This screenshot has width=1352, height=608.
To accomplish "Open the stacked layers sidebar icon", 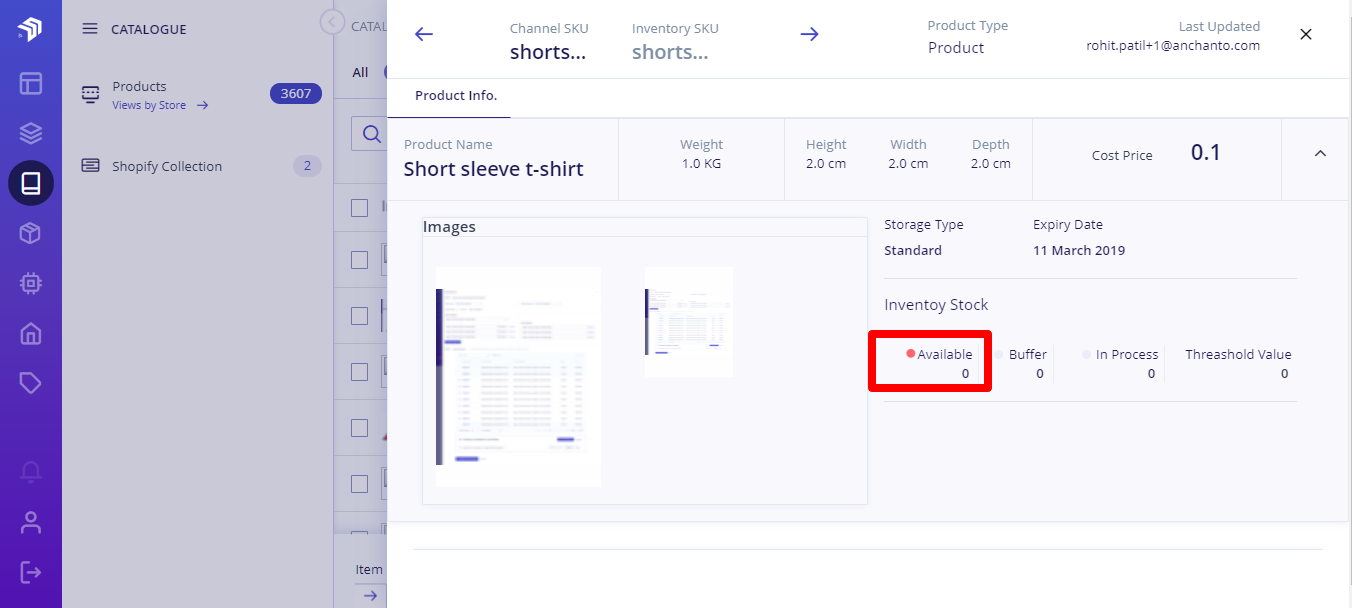I will [x=31, y=133].
